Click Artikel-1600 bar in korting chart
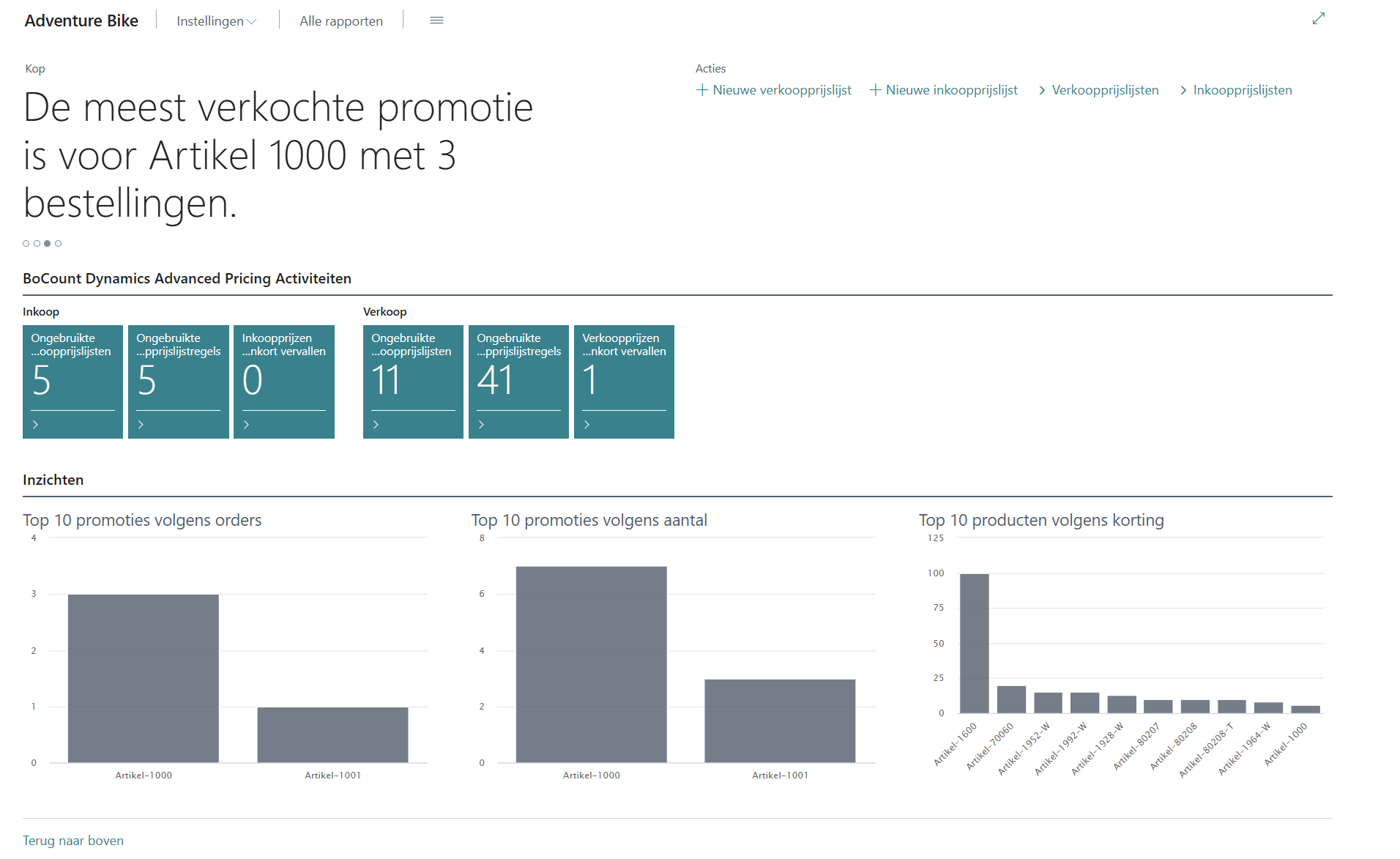This screenshot has height=859, width=1400. tap(974, 643)
